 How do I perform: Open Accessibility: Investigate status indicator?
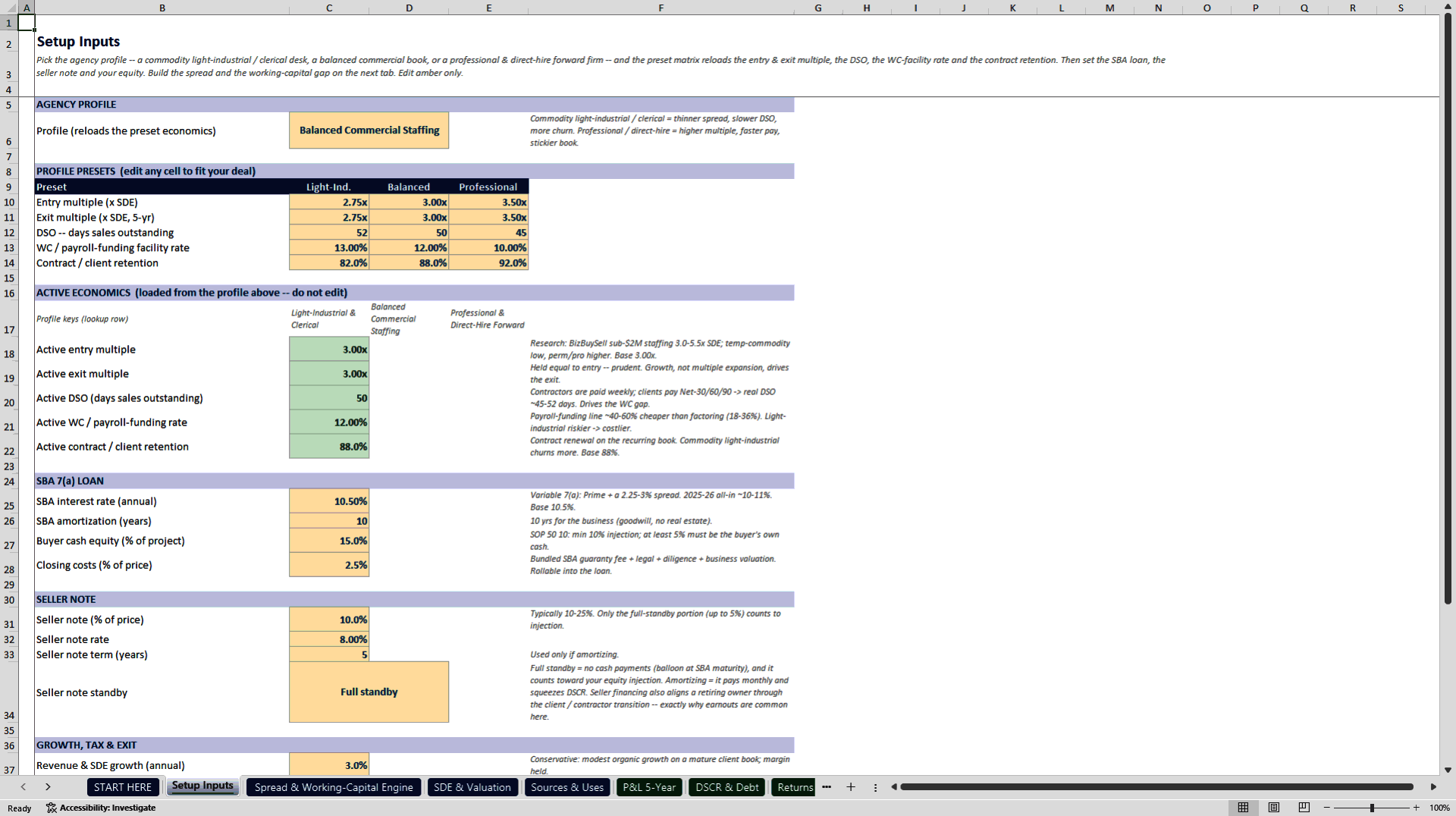(101, 808)
